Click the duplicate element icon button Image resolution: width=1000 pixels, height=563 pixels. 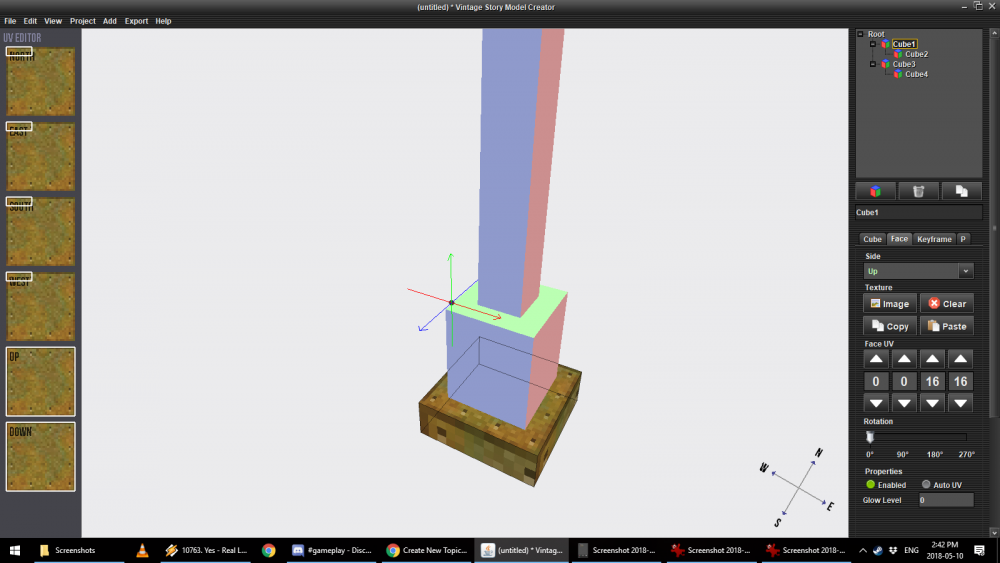click(960, 191)
